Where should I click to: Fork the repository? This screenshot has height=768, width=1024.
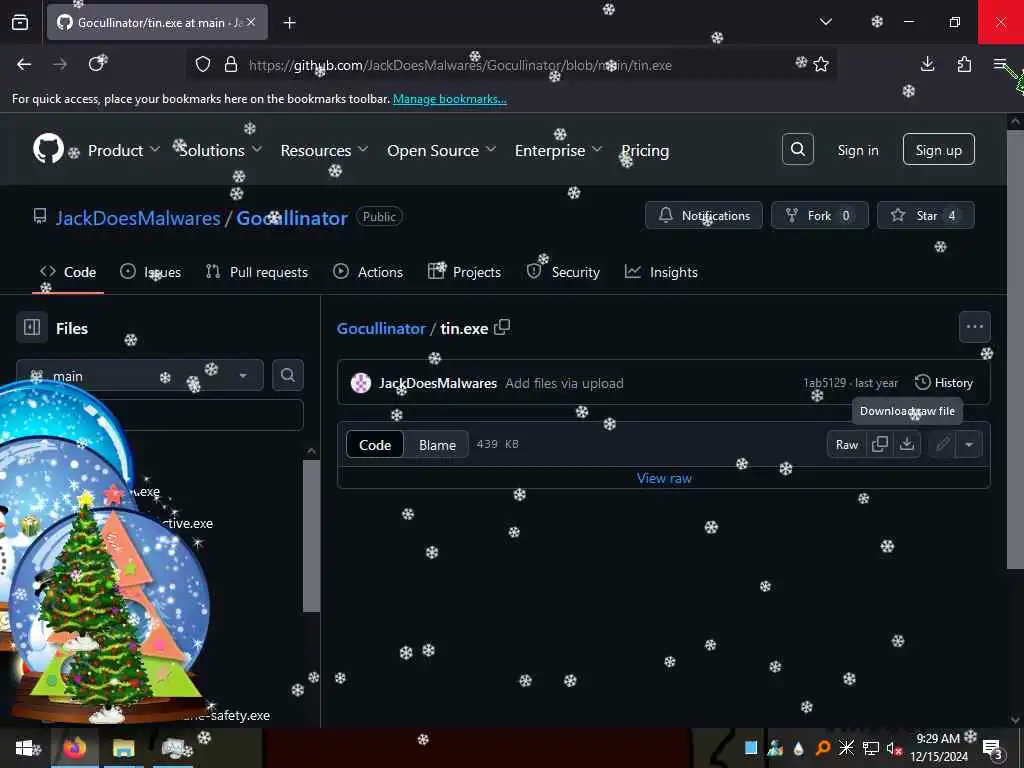tap(819, 215)
